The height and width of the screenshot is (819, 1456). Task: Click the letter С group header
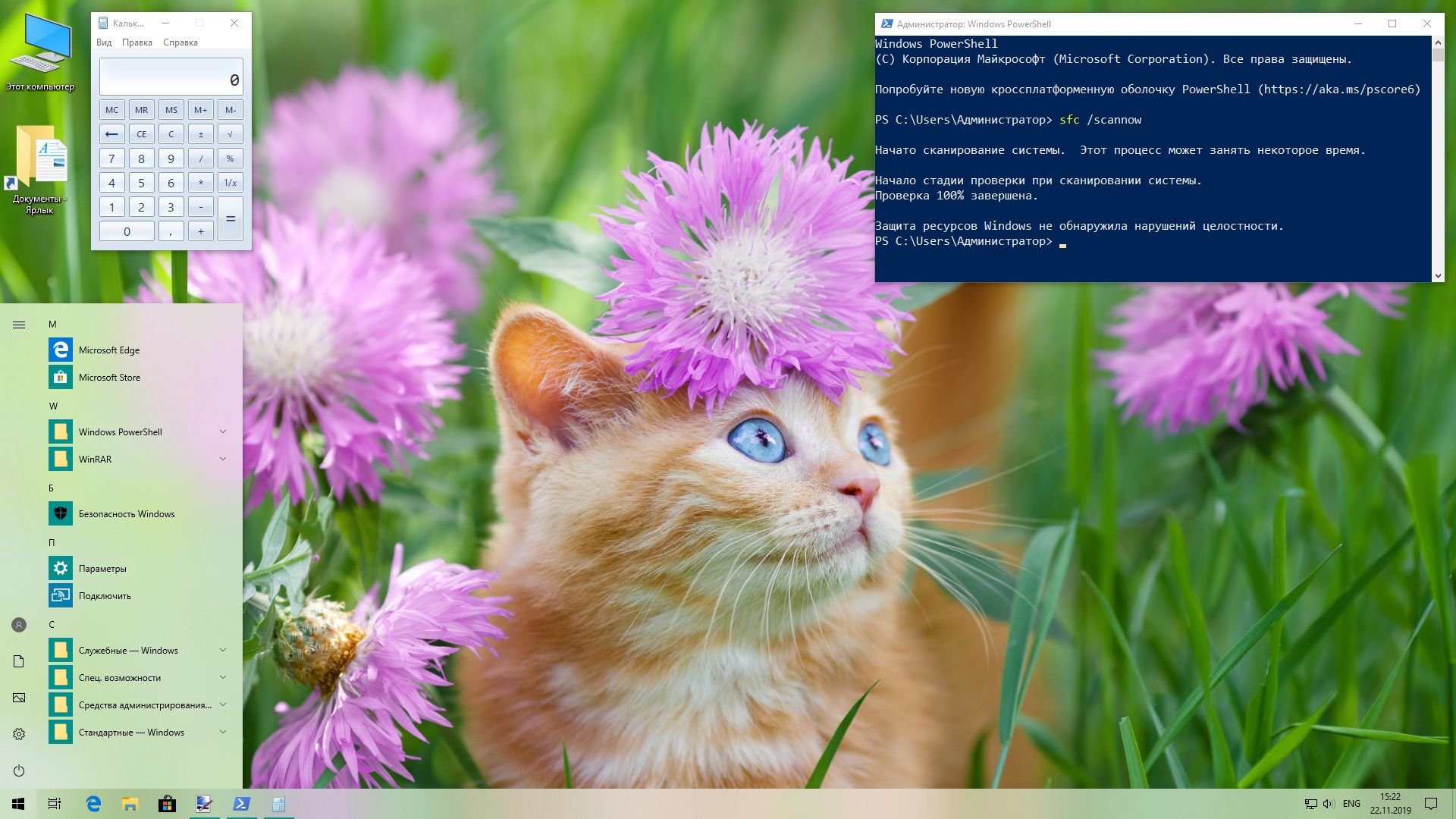point(52,625)
